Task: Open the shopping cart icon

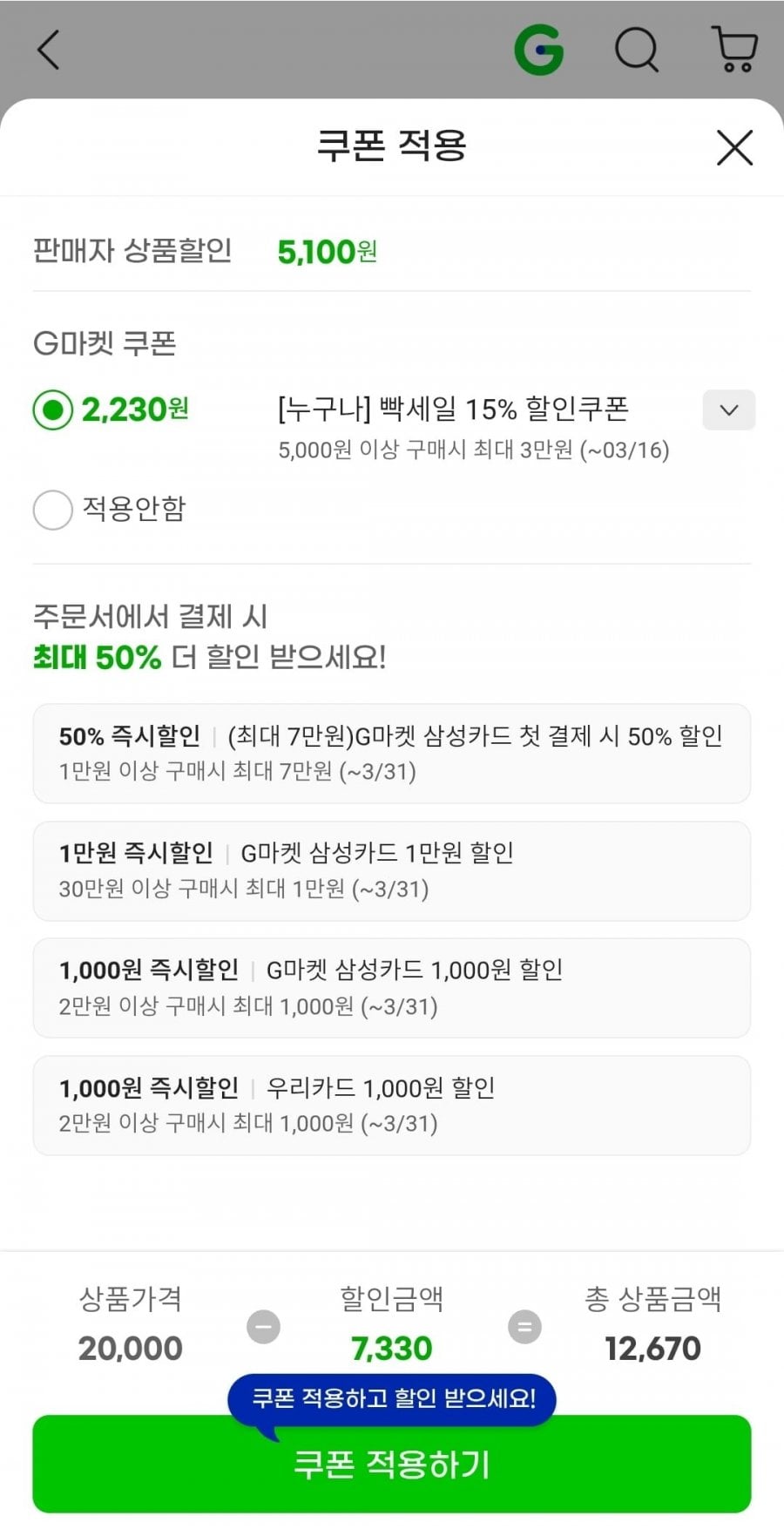Action: click(734, 50)
